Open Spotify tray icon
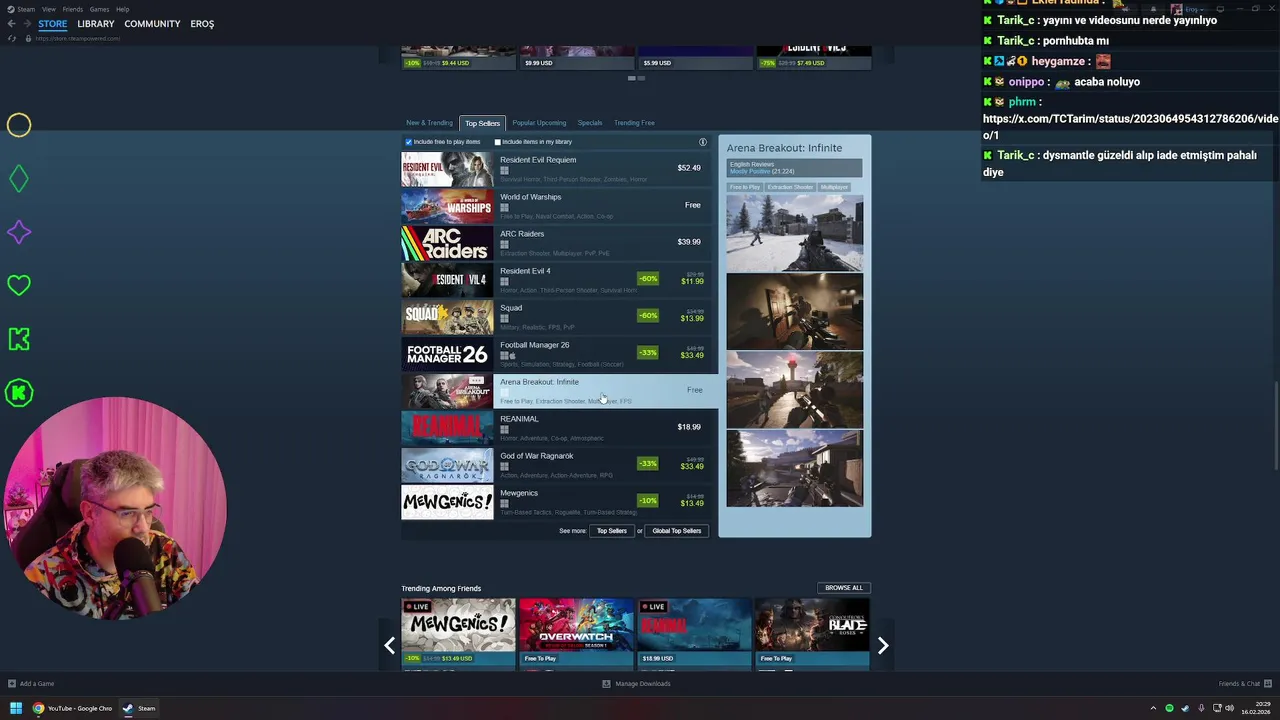 1169,708
